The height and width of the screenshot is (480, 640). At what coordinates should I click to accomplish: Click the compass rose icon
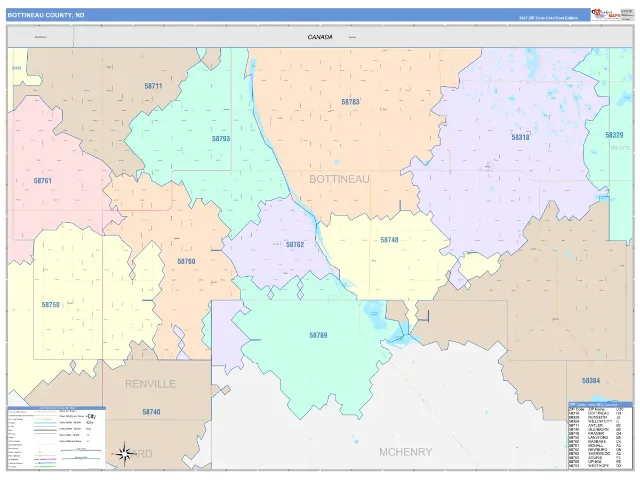pyautogui.click(x=124, y=453)
